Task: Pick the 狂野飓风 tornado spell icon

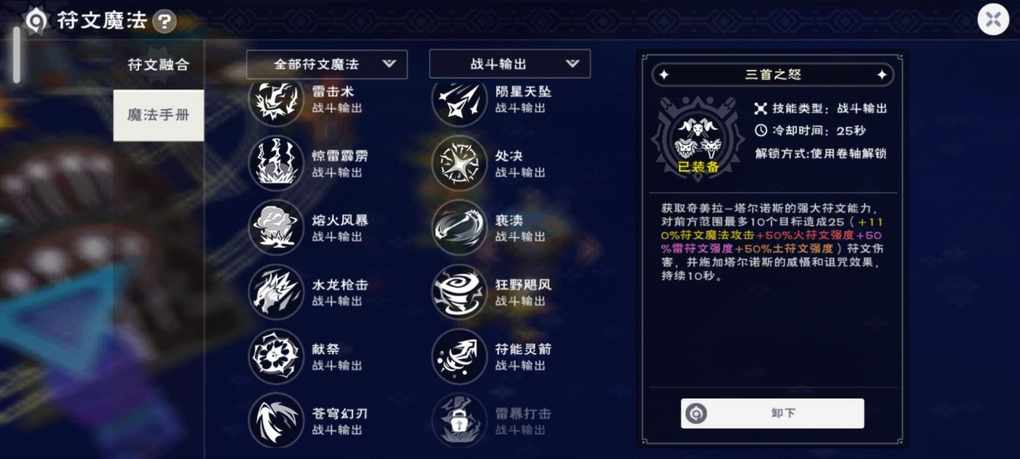Action: (x=459, y=292)
